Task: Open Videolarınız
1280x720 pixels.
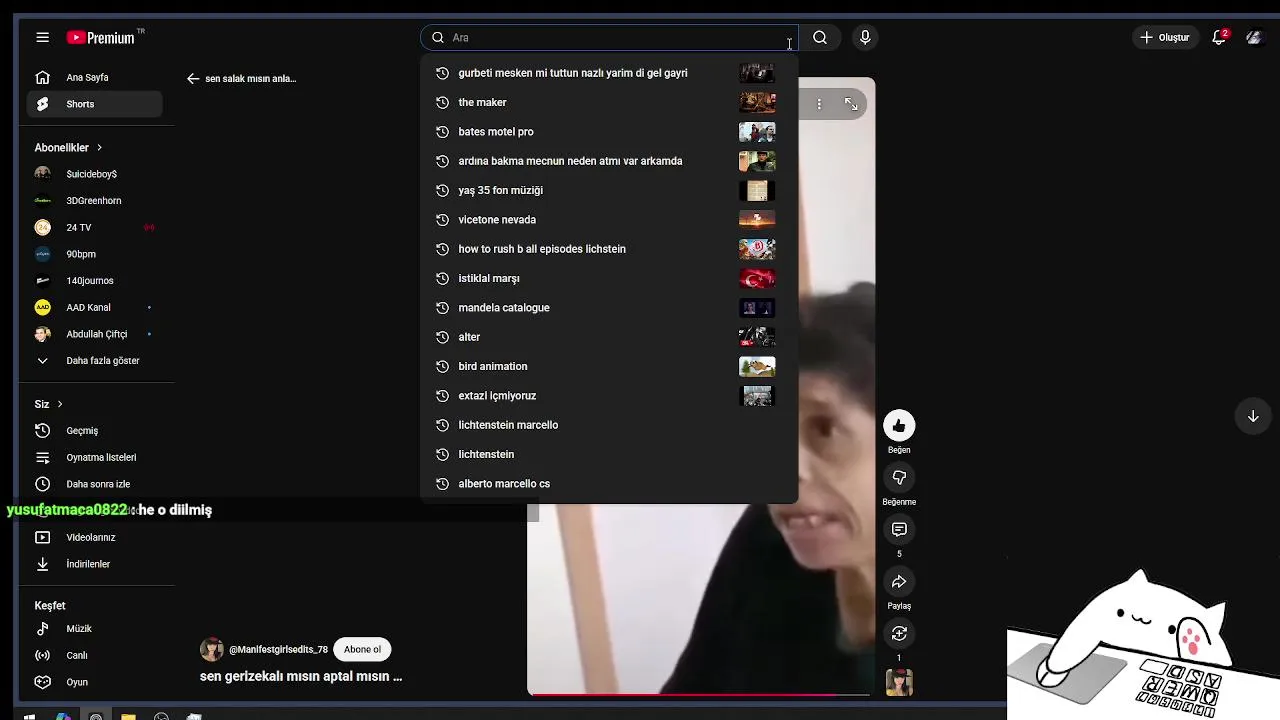Action: (95, 537)
